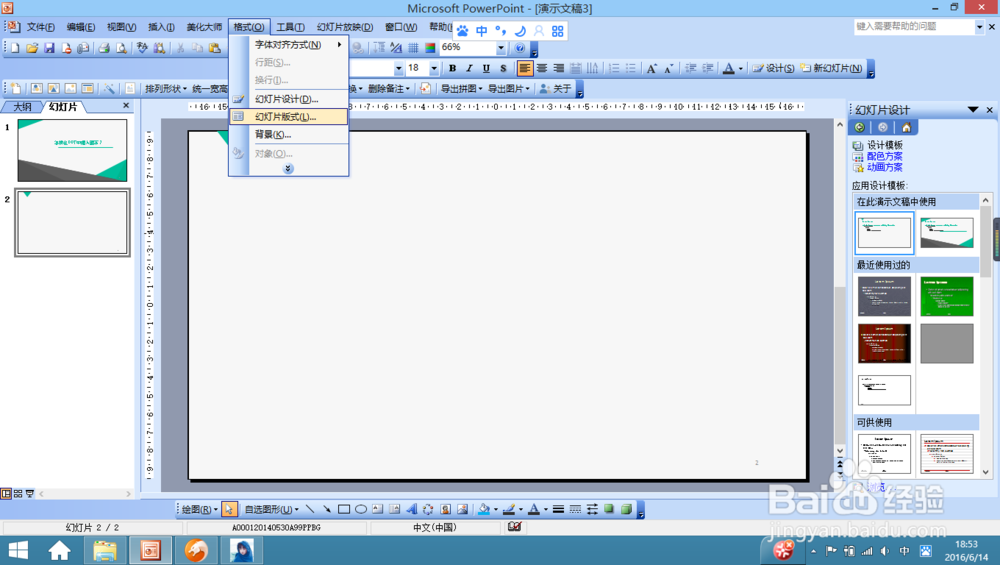1000x565 pixels.
Task: Open the 幻灯片放映(D) menu
Action: coord(344,27)
